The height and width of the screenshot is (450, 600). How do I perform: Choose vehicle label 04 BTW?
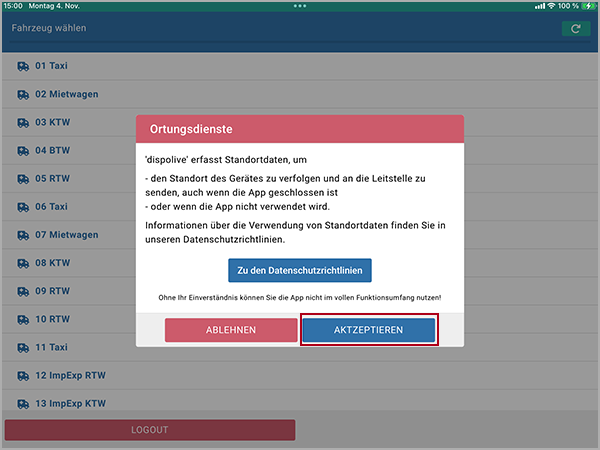[x=53, y=150]
